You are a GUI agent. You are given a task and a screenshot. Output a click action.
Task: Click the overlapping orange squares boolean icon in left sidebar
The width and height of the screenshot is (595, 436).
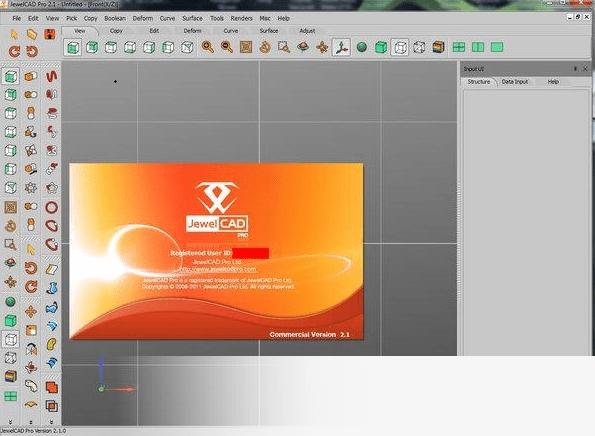(x=52, y=406)
